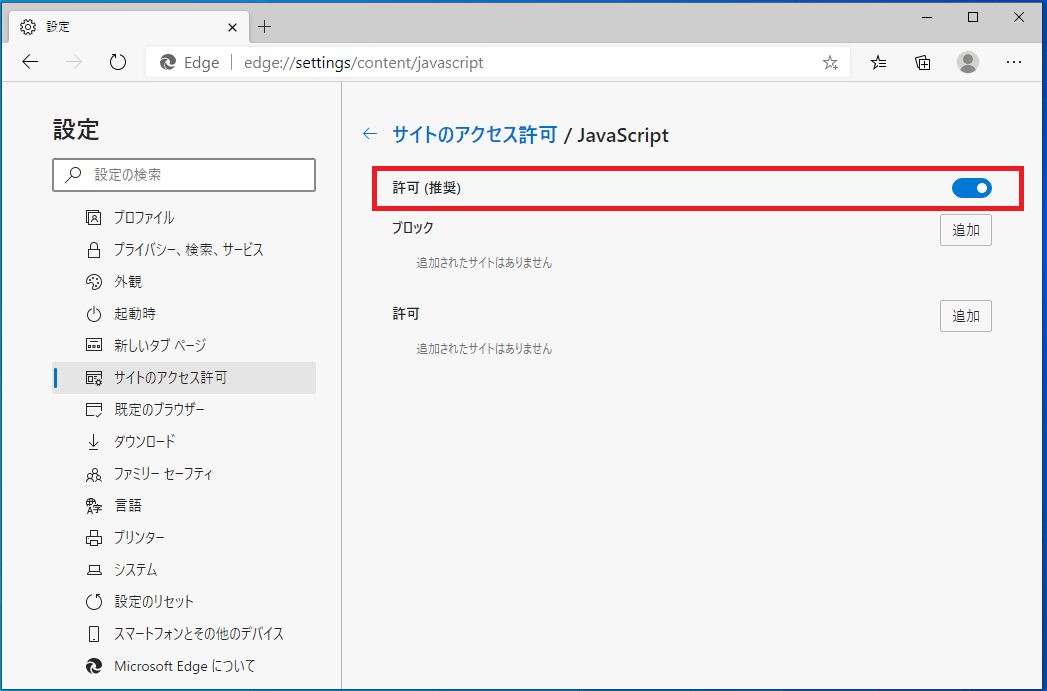Click the 設定の検索 search box

click(x=184, y=174)
